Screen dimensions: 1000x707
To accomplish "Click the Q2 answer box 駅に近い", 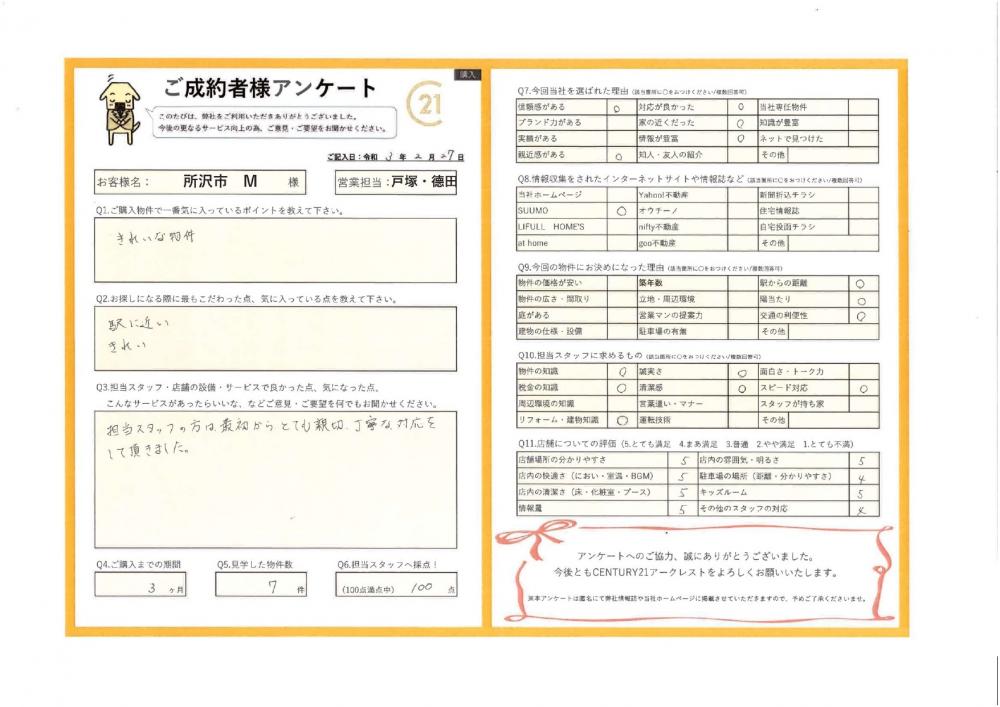I will coord(276,339).
